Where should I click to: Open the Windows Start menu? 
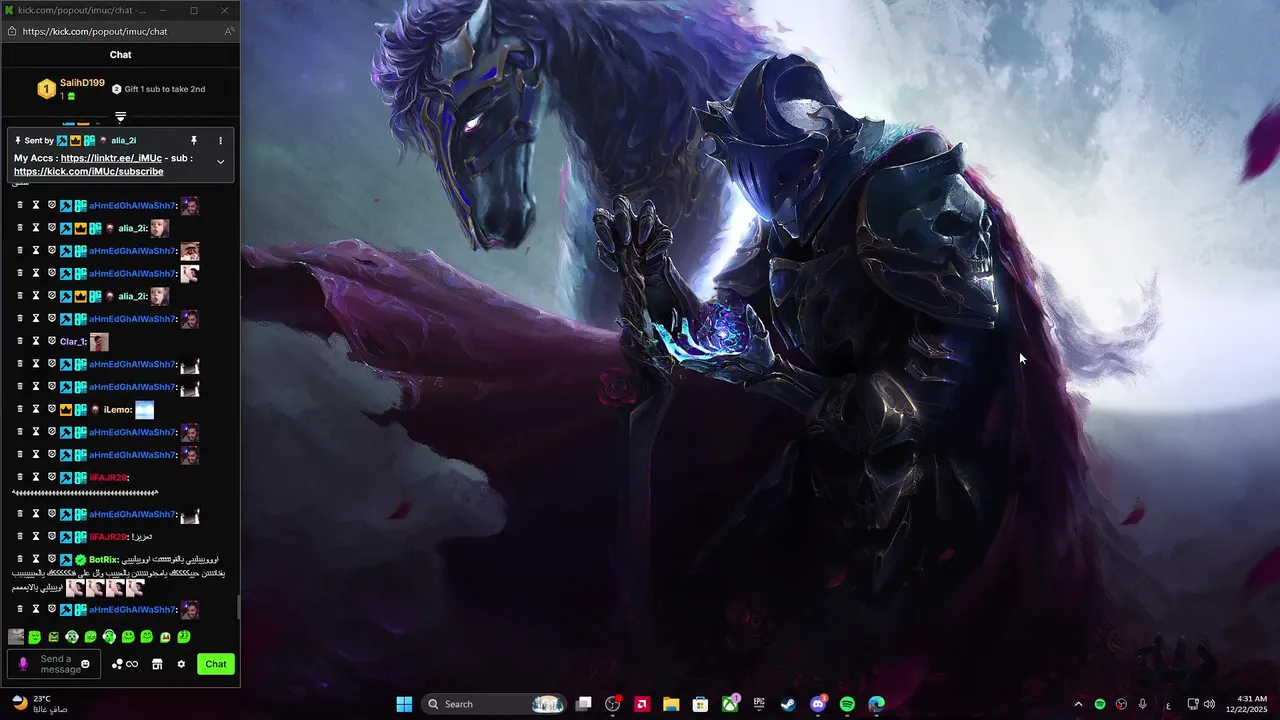[x=404, y=704]
